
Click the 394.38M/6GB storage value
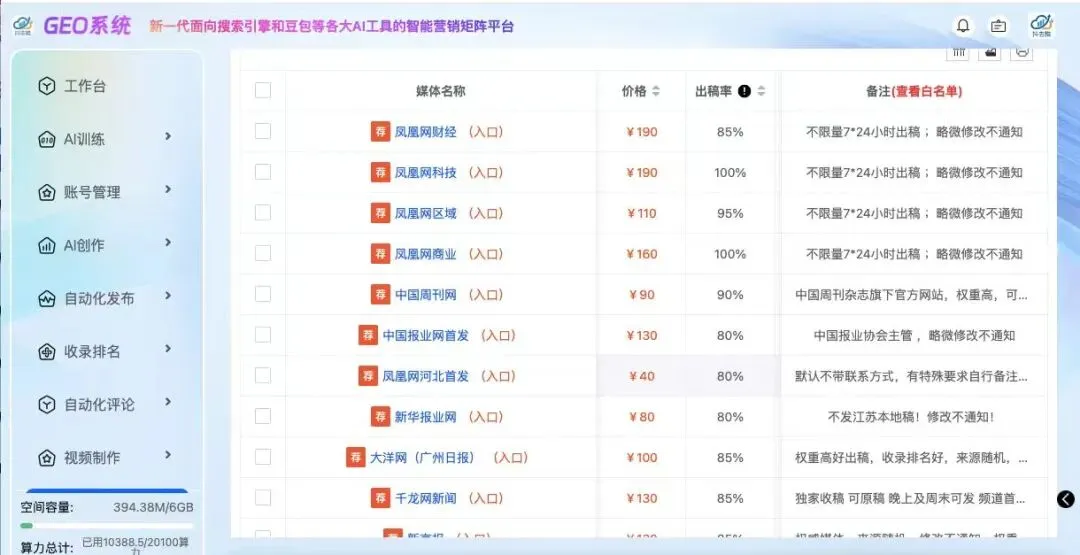click(x=154, y=507)
